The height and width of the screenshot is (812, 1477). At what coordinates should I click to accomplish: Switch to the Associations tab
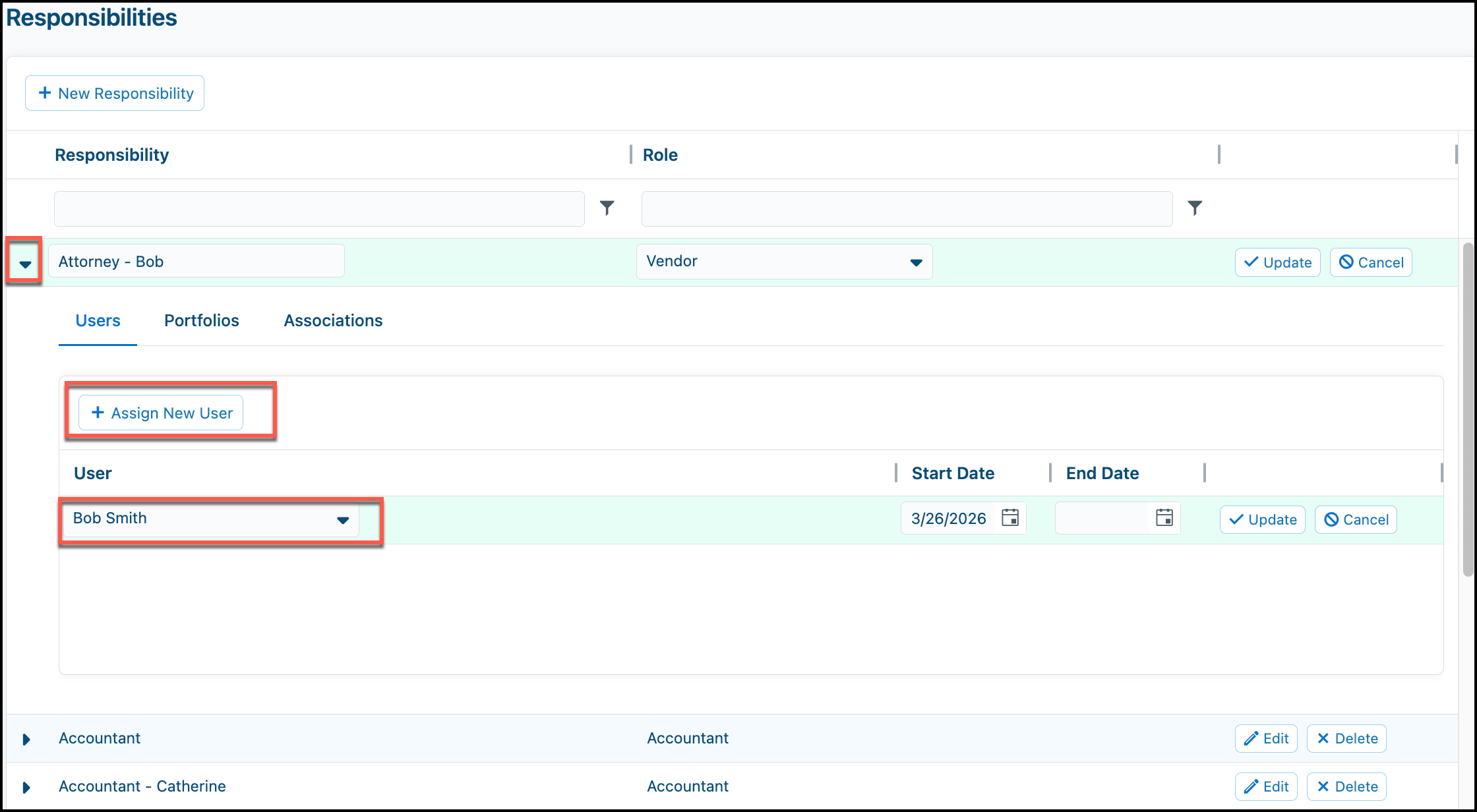[x=333, y=321]
